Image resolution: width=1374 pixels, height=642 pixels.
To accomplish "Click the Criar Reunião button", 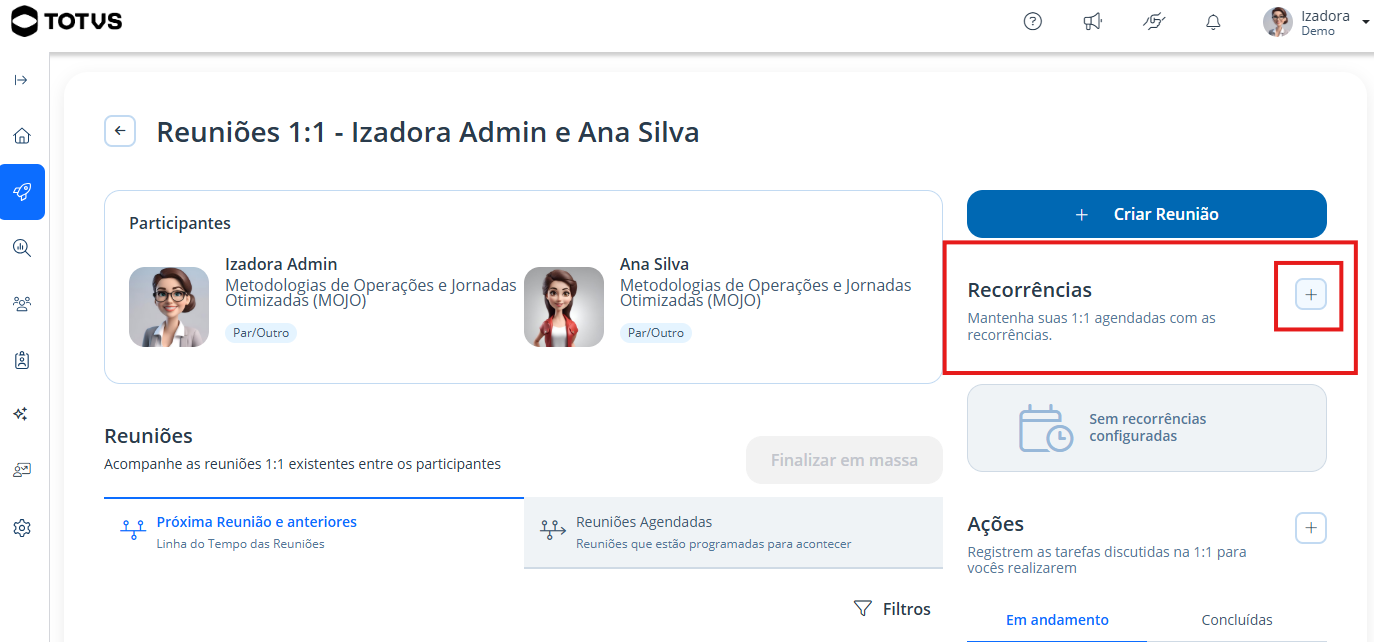I will (x=1146, y=214).
